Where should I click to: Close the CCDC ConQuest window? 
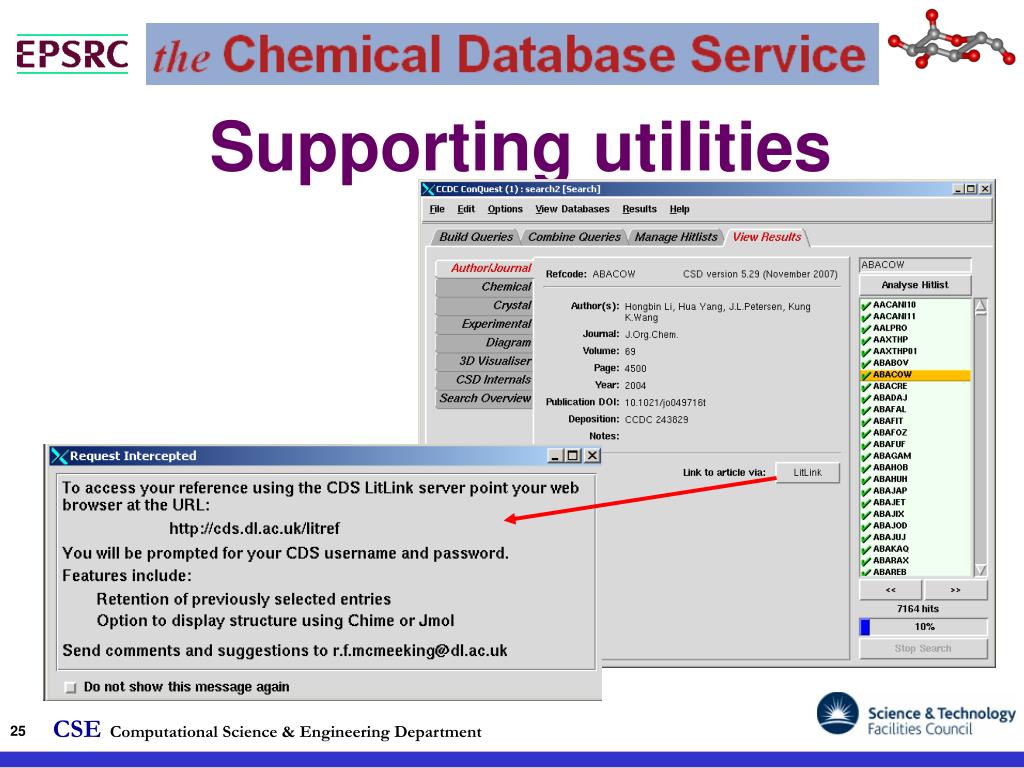click(x=985, y=189)
